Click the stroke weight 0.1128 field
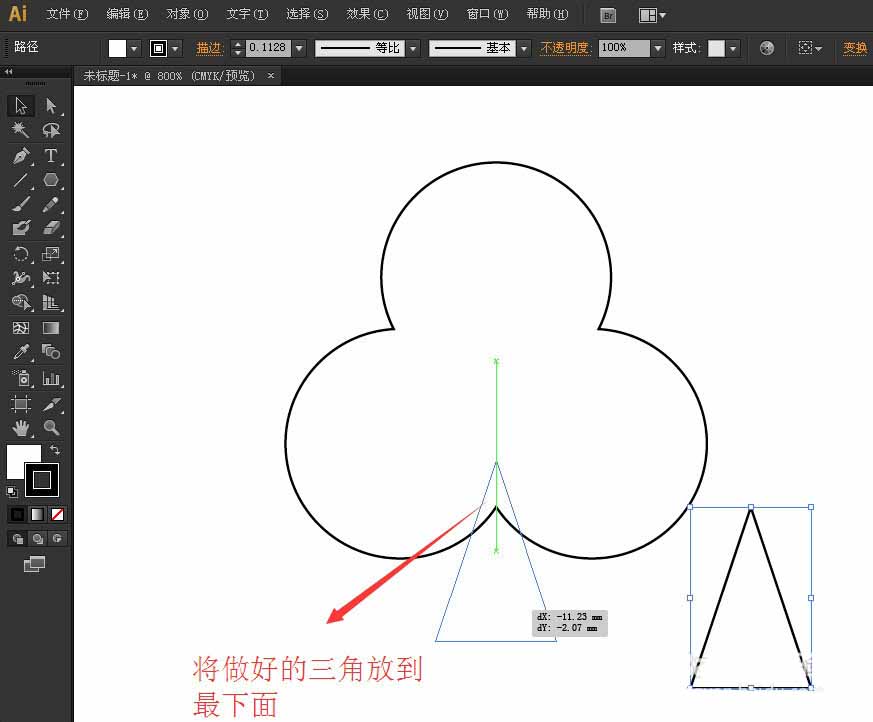The height and width of the screenshot is (722, 873). pos(268,48)
